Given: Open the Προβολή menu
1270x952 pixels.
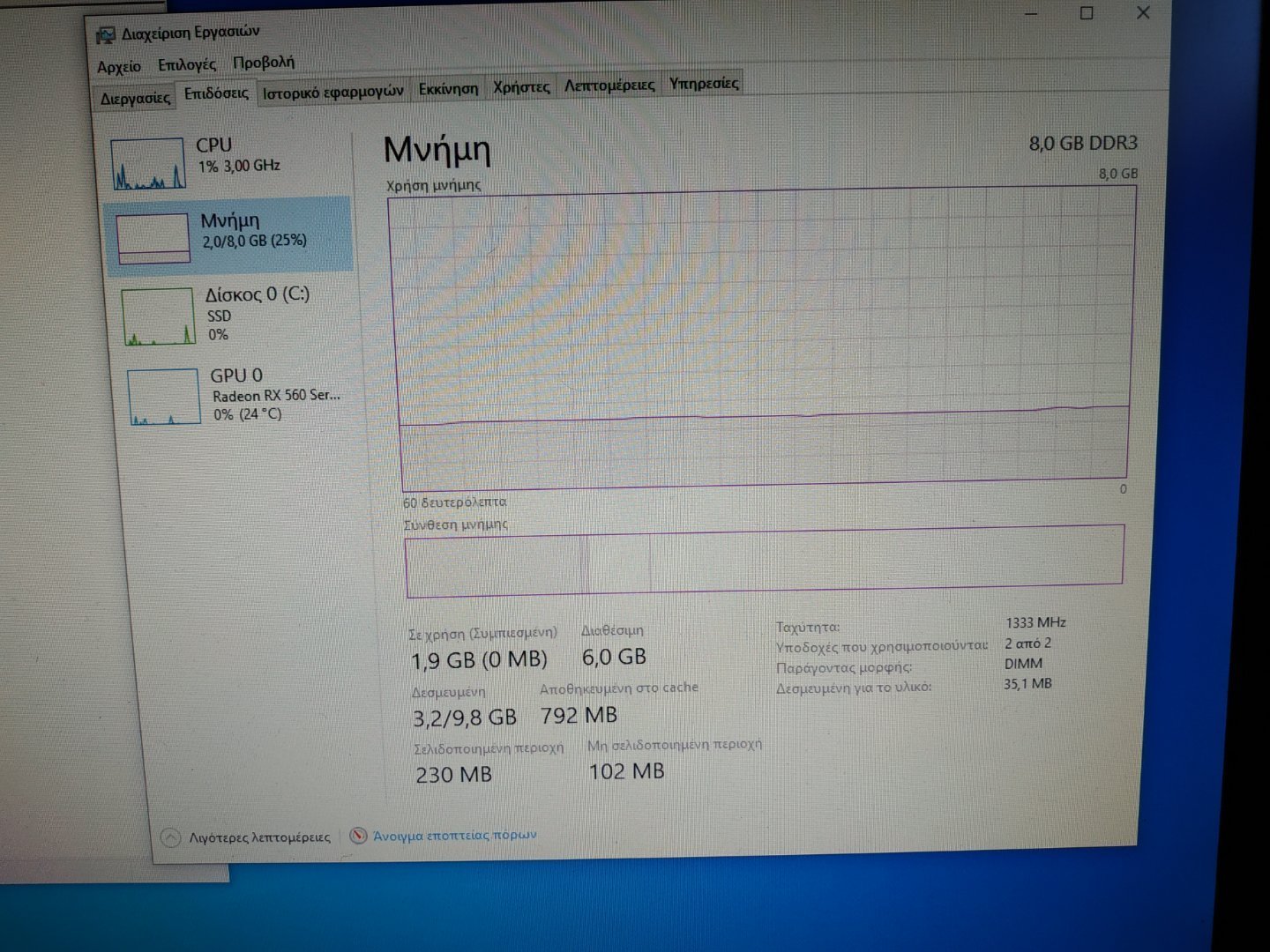Looking at the screenshot, I should click(264, 63).
